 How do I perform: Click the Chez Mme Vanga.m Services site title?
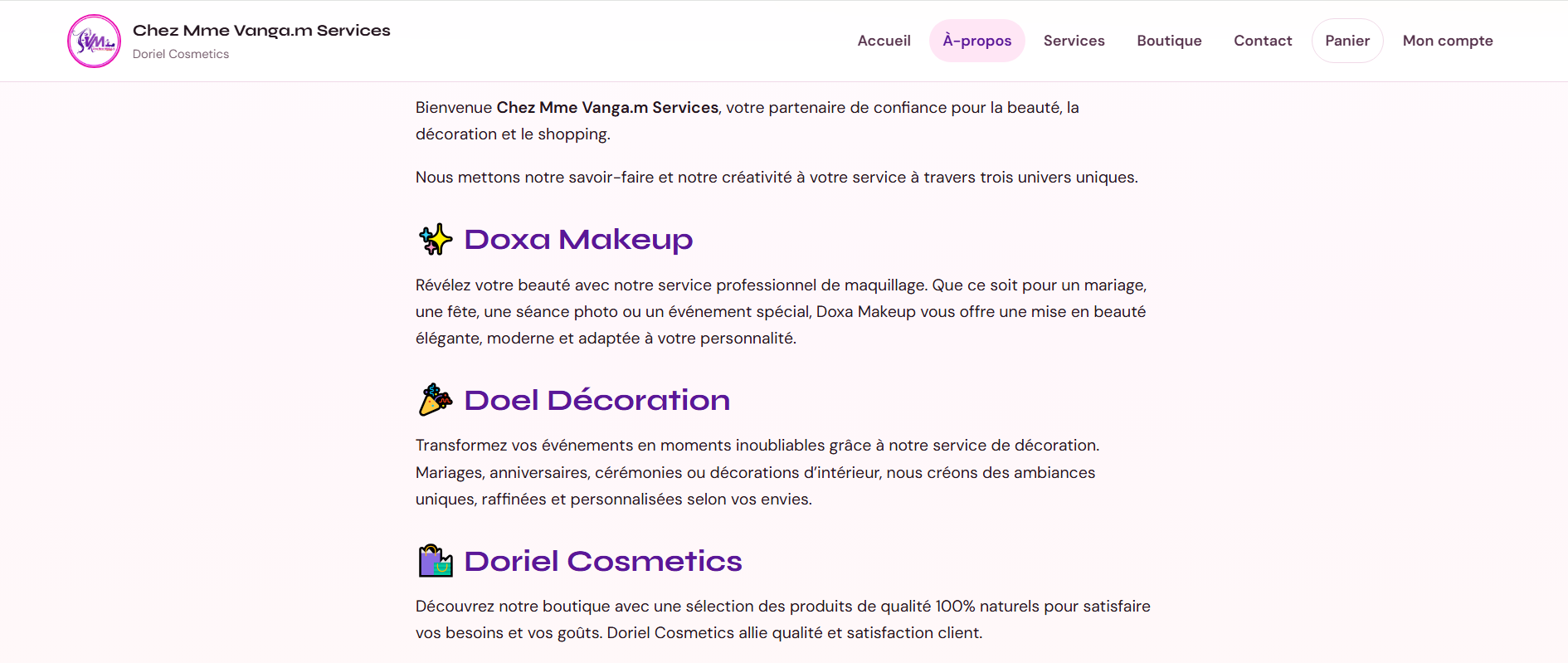click(x=261, y=31)
